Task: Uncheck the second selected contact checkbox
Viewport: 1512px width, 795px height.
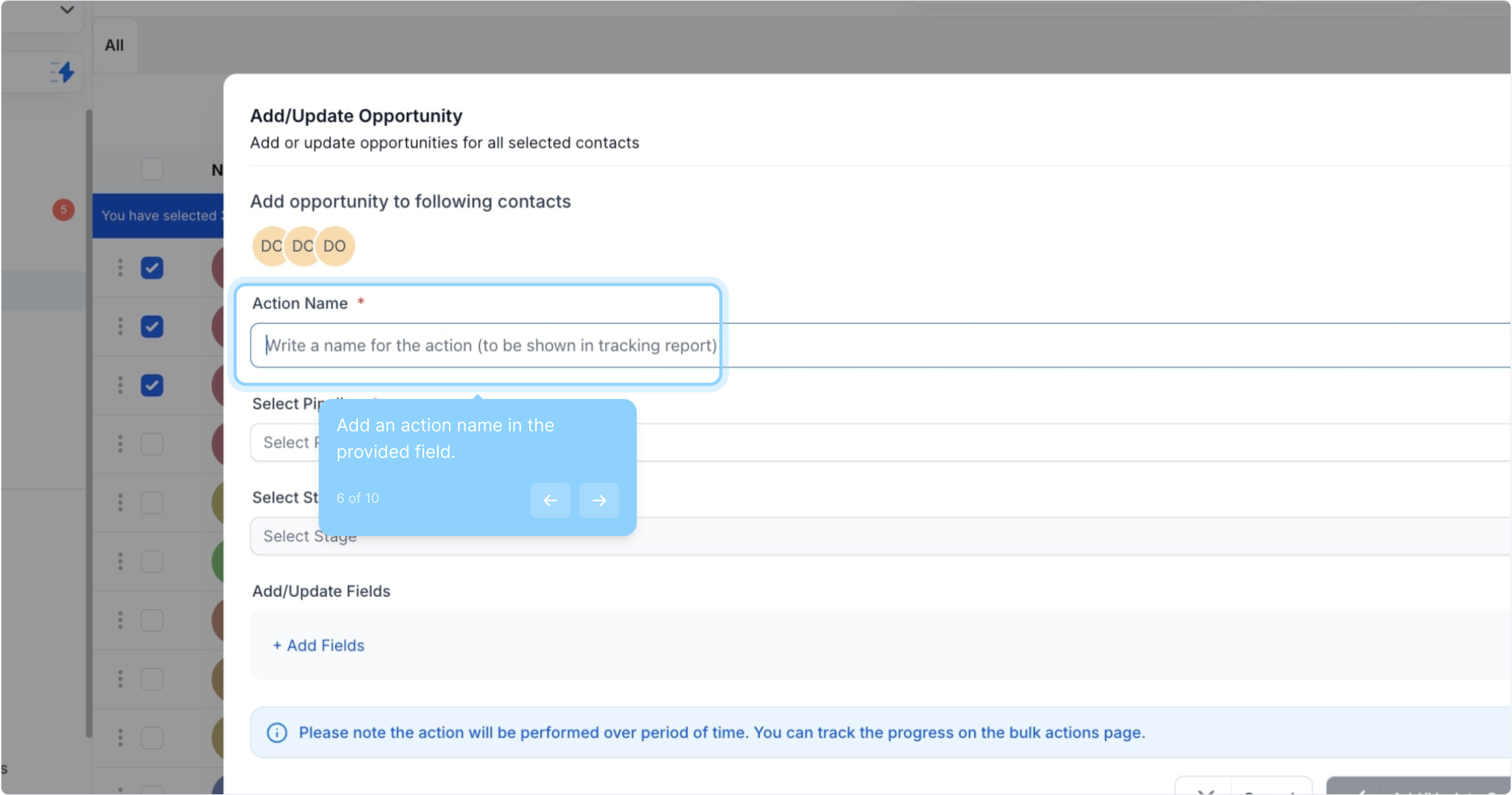Action: [x=152, y=326]
